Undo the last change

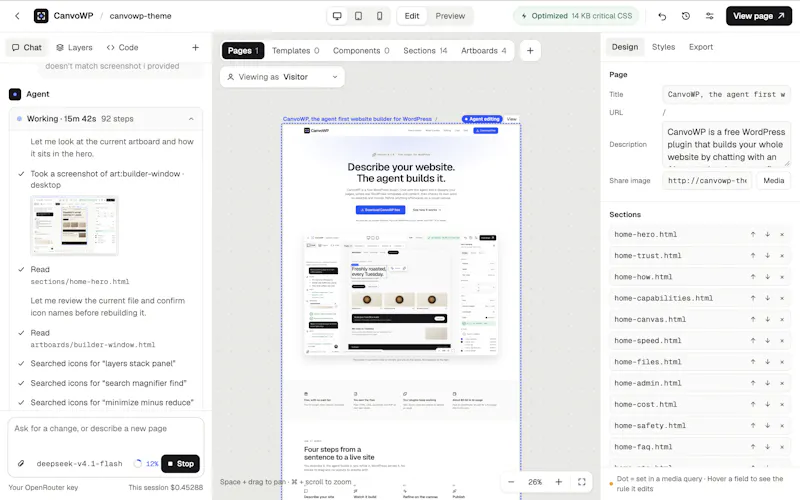(662, 16)
